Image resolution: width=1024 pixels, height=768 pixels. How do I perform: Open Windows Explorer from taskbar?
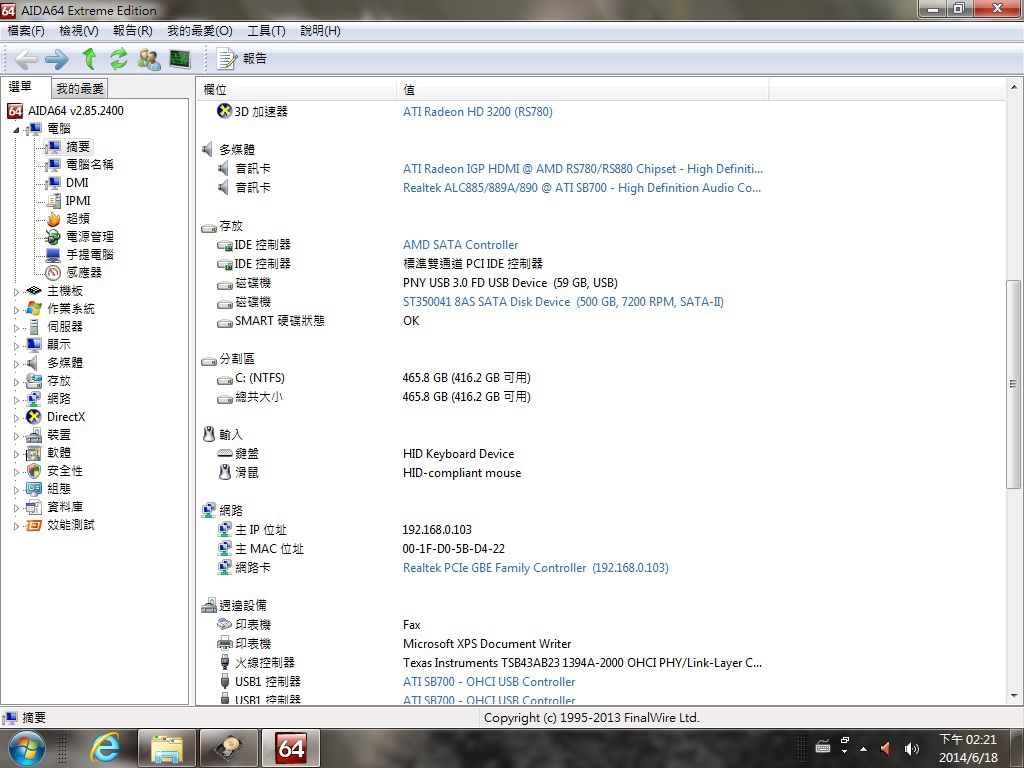point(167,748)
